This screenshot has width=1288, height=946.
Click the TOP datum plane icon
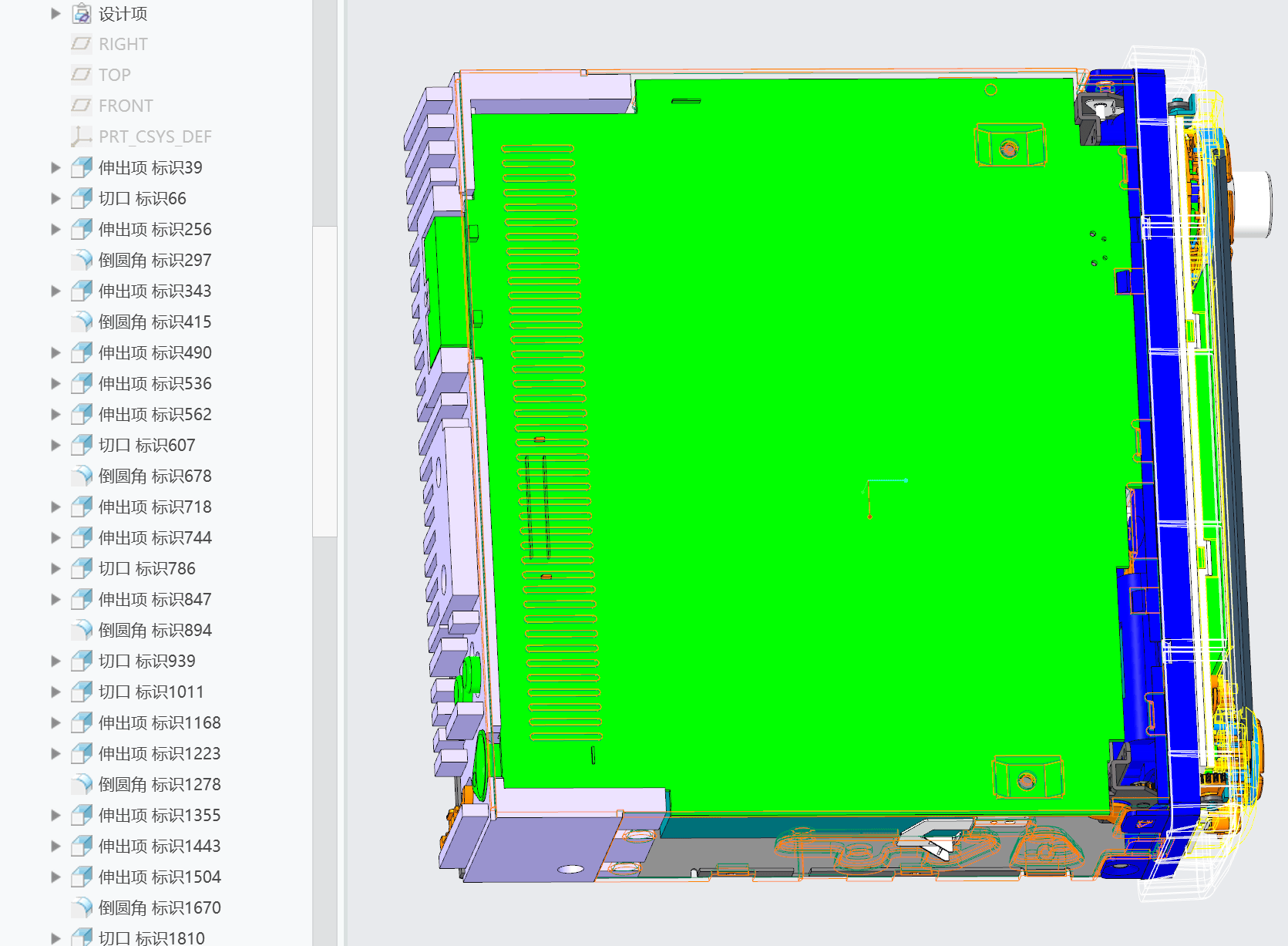[82, 75]
